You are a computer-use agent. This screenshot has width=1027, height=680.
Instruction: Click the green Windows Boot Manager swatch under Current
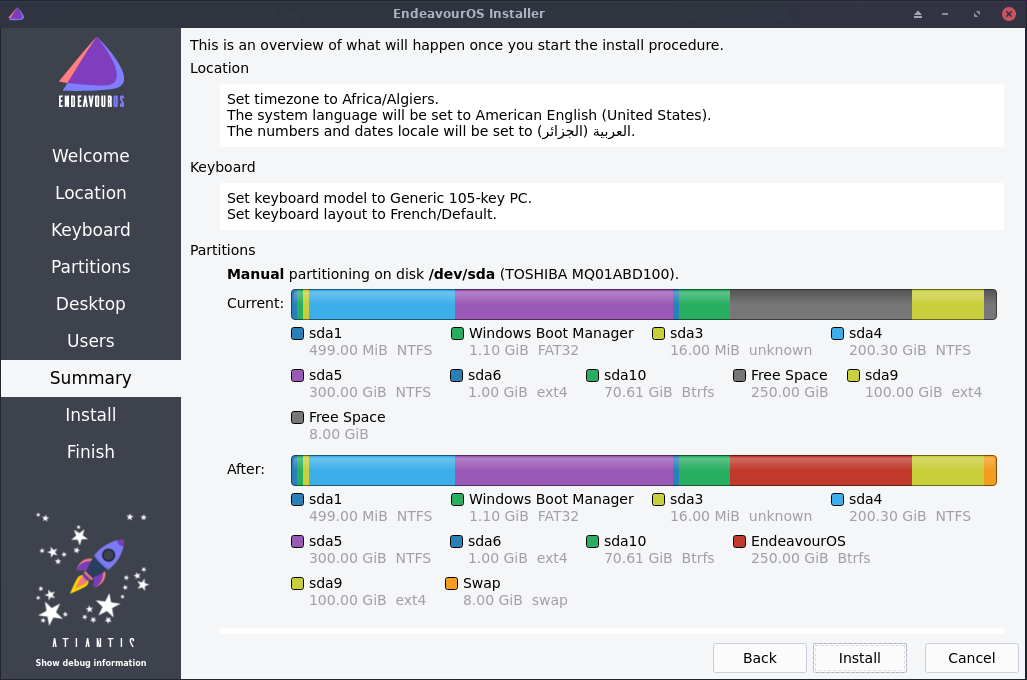click(457, 333)
